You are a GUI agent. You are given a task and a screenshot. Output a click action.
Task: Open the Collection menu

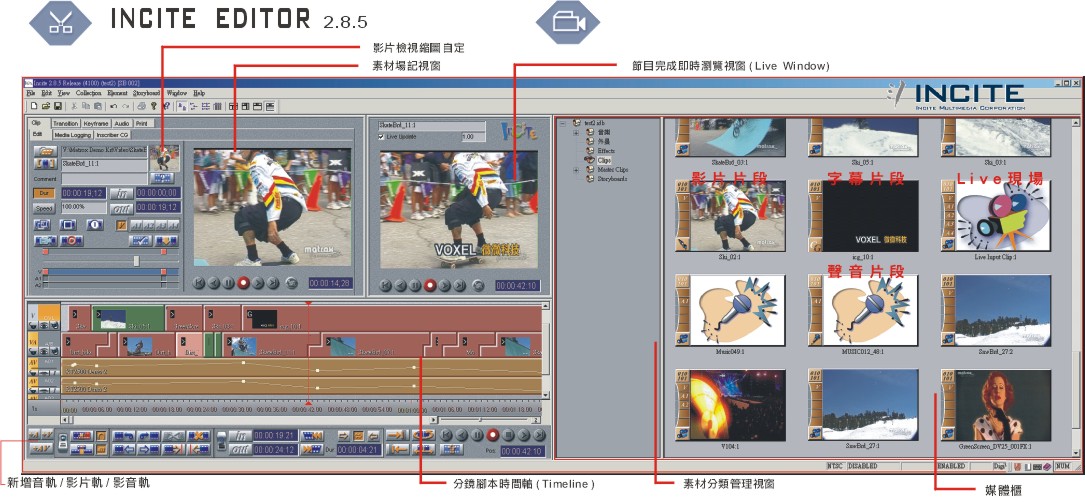(88, 93)
